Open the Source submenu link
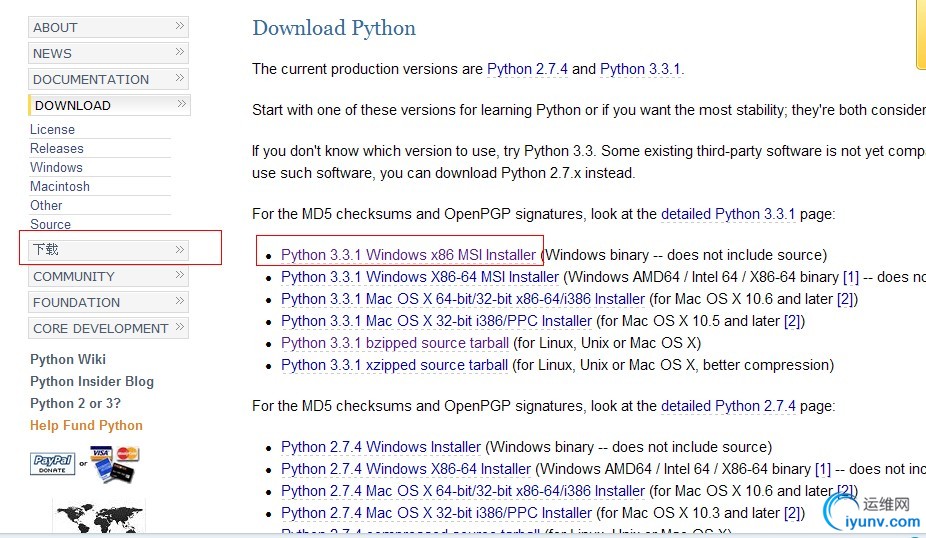926x538 pixels. click(x=50, y=224)
